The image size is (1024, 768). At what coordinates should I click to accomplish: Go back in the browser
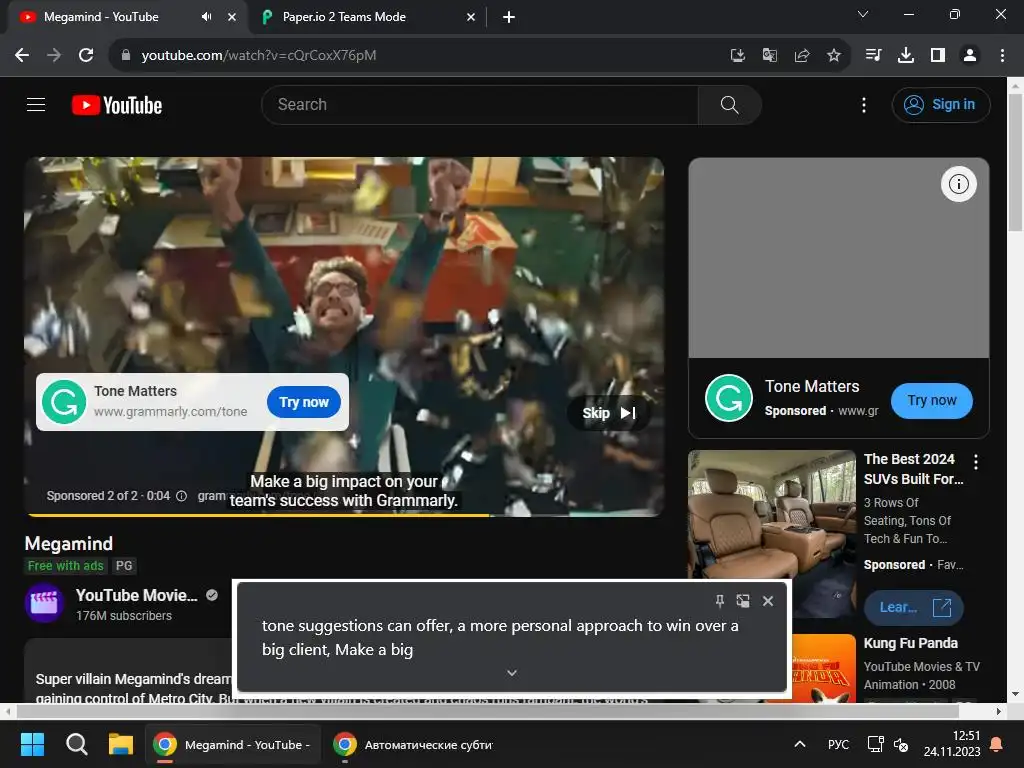coord(22,55)
